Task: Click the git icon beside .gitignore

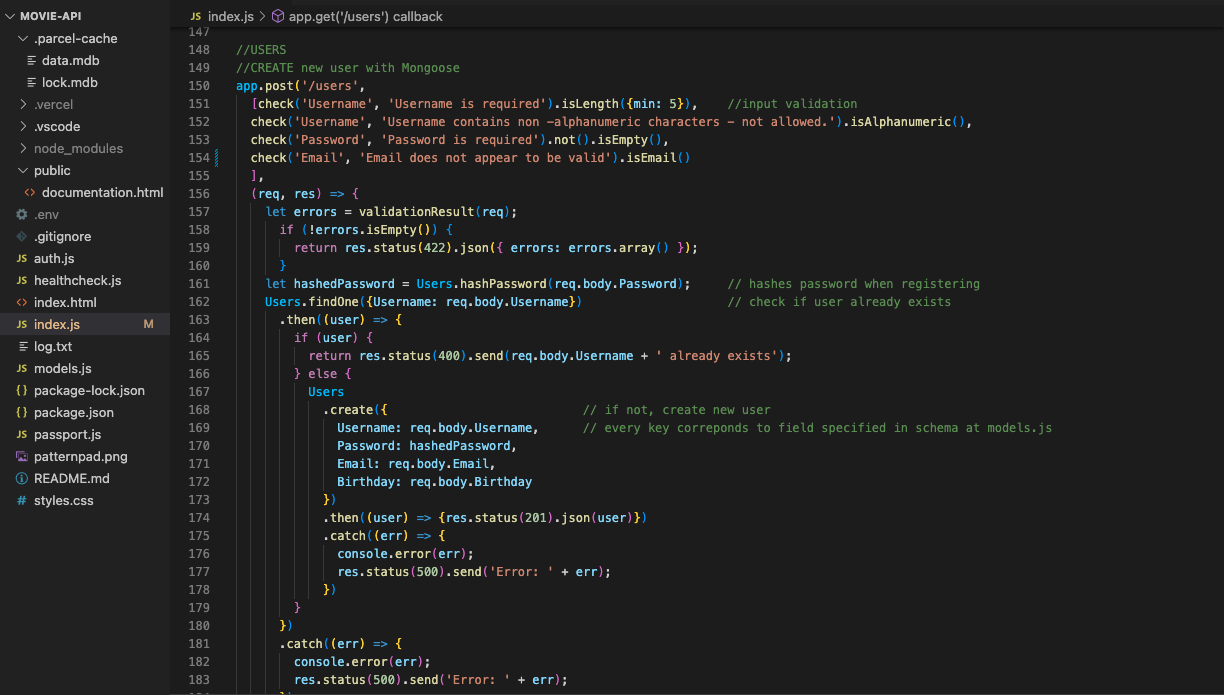Action: (22, 237)
